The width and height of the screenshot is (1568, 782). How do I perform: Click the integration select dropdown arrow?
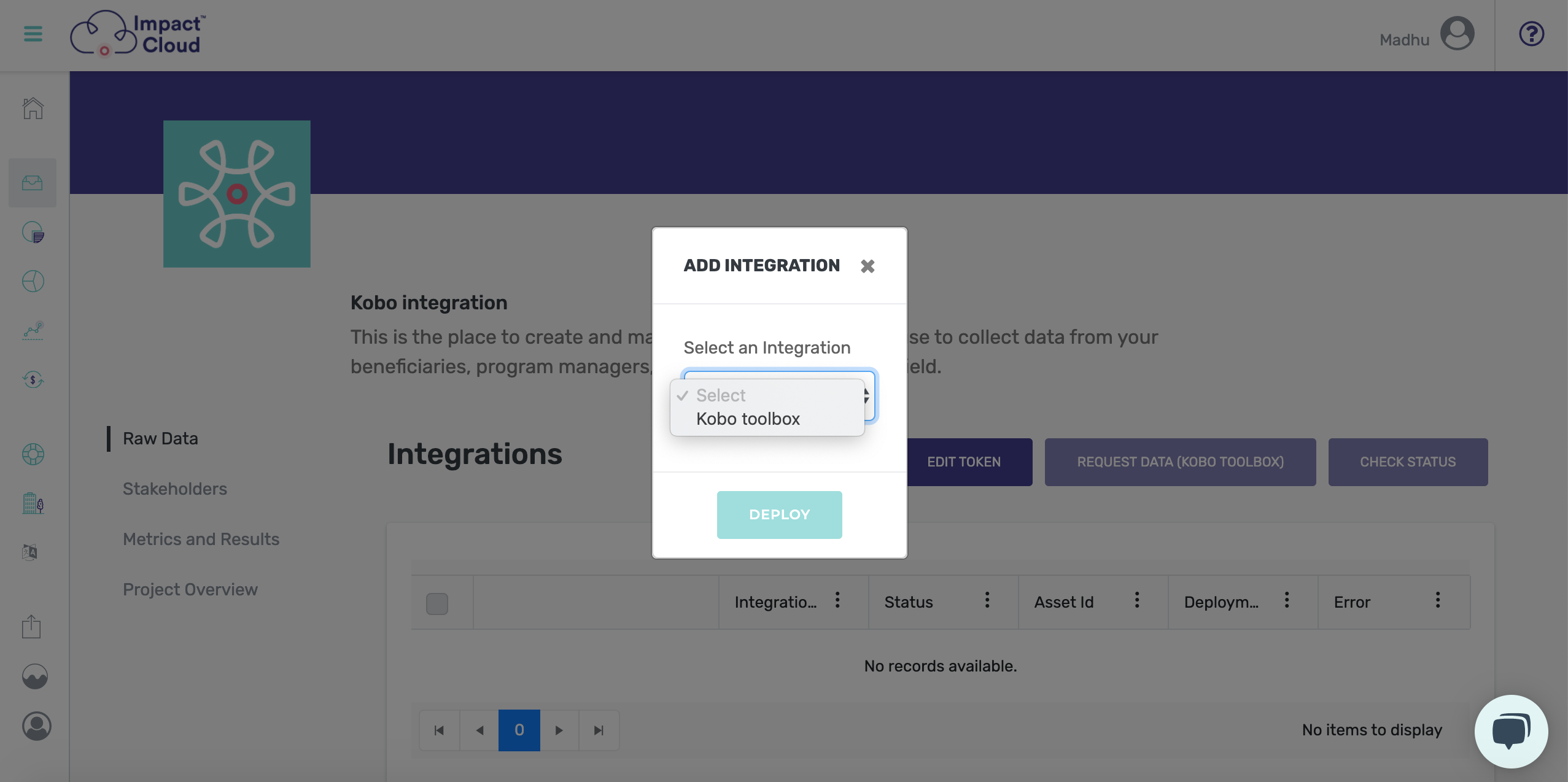tap(866, 396)
